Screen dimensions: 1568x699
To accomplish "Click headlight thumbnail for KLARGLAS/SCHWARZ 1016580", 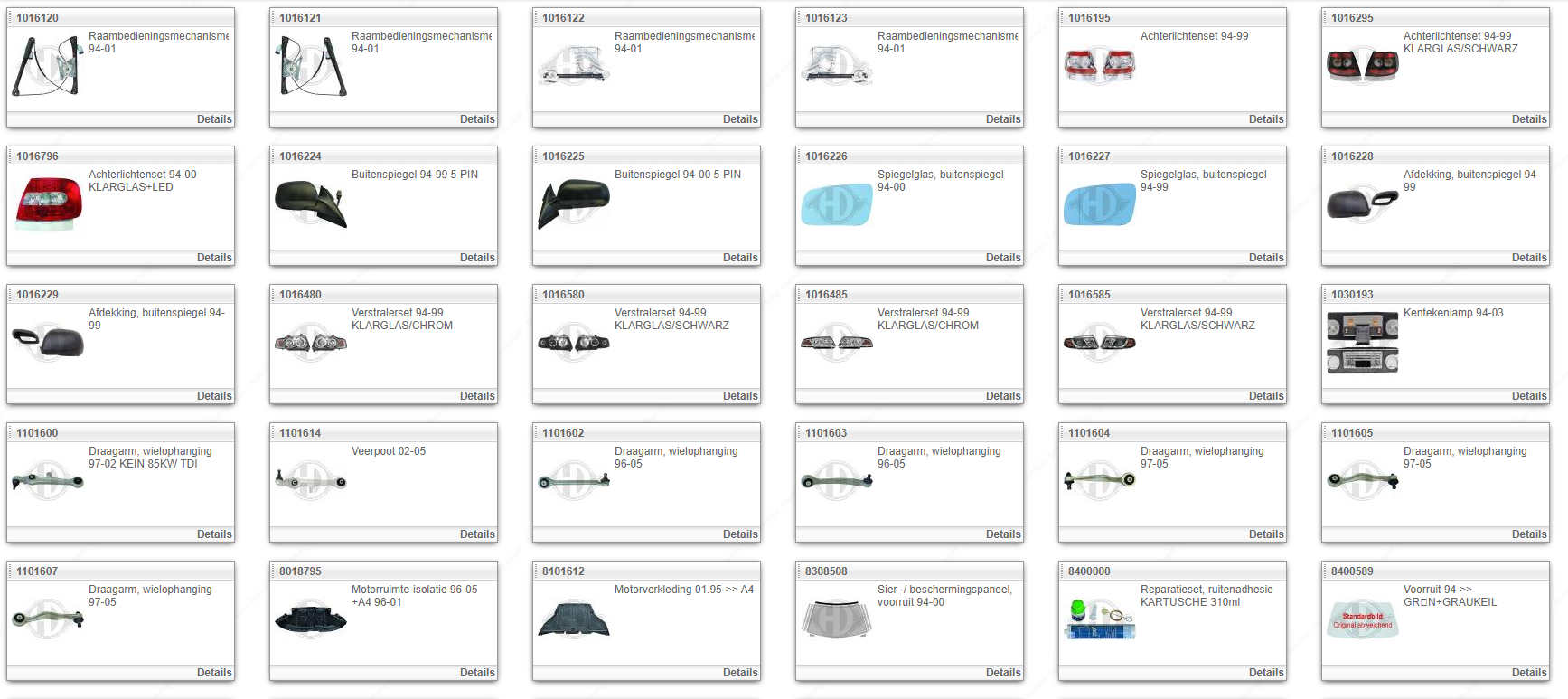I will (x=573, y=343).
